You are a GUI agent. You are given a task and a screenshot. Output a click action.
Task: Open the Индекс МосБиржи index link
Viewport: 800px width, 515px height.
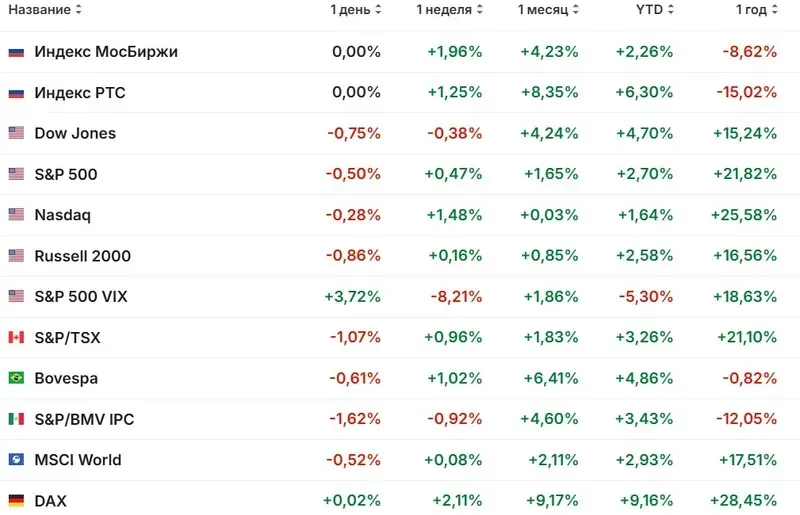106,52
